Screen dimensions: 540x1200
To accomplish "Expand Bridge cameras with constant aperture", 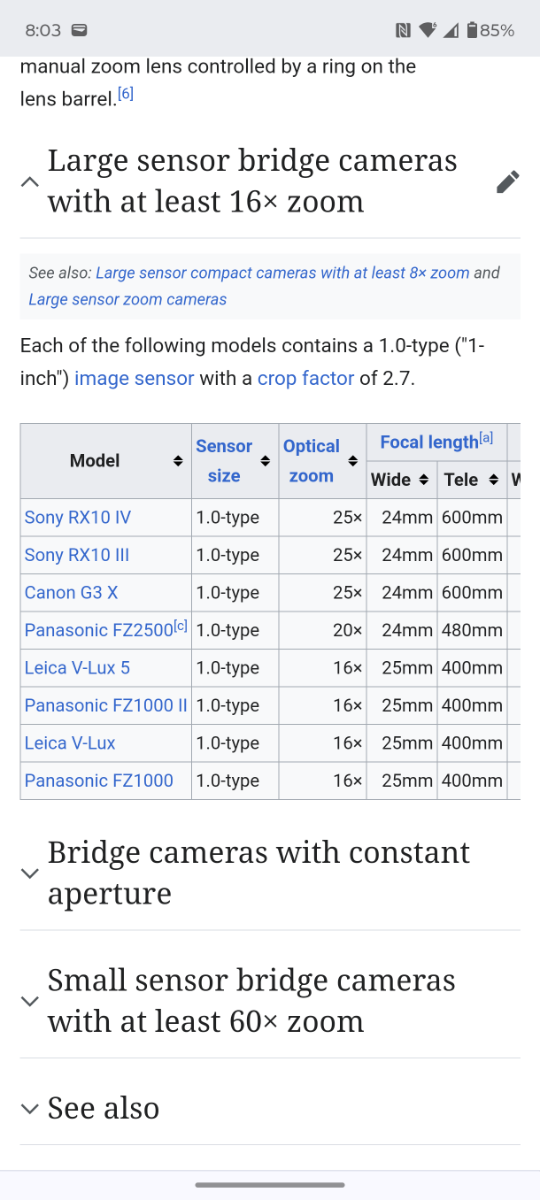I will pos(30,873).
